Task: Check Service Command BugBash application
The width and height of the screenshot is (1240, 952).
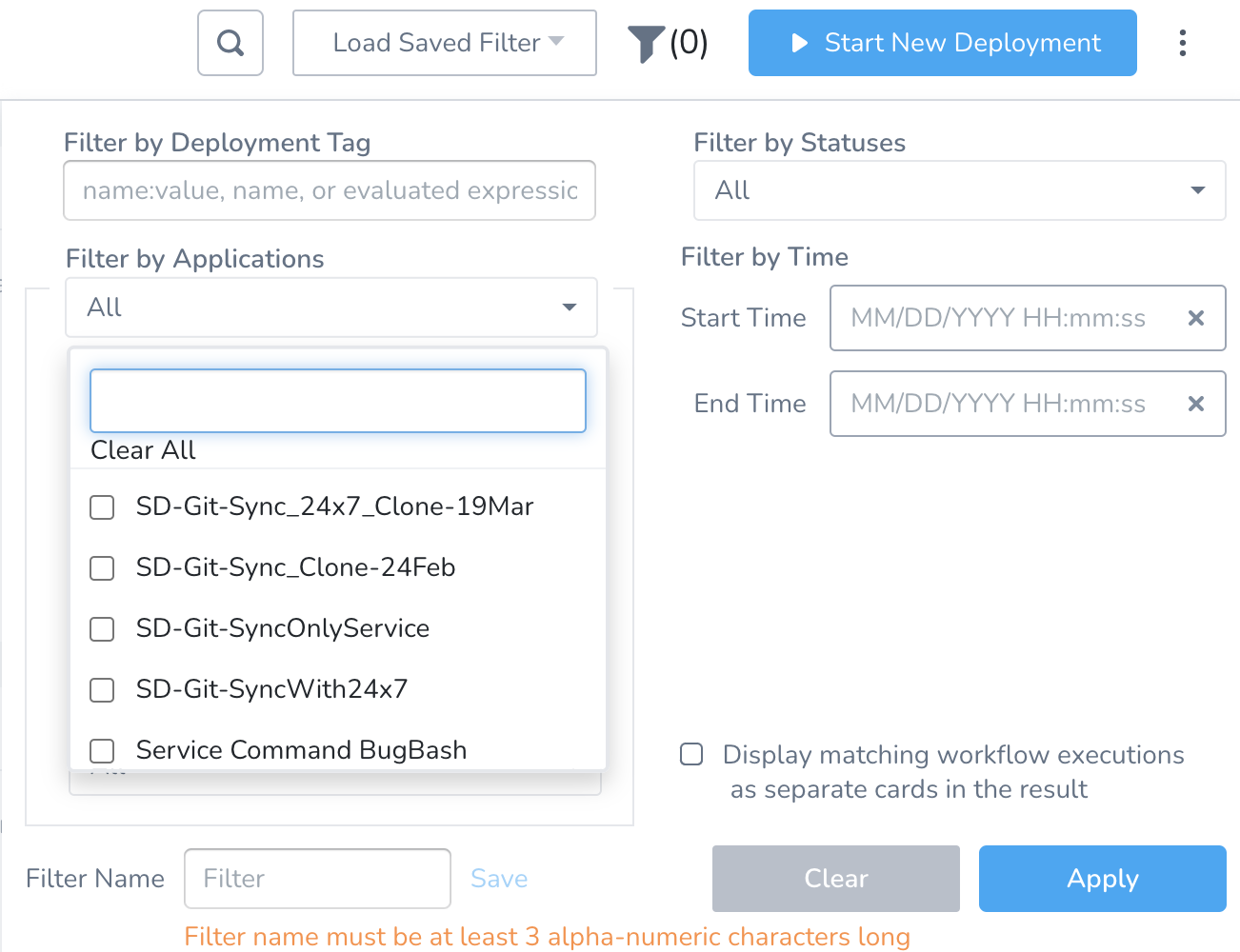Action: click(x=102, y=751)
